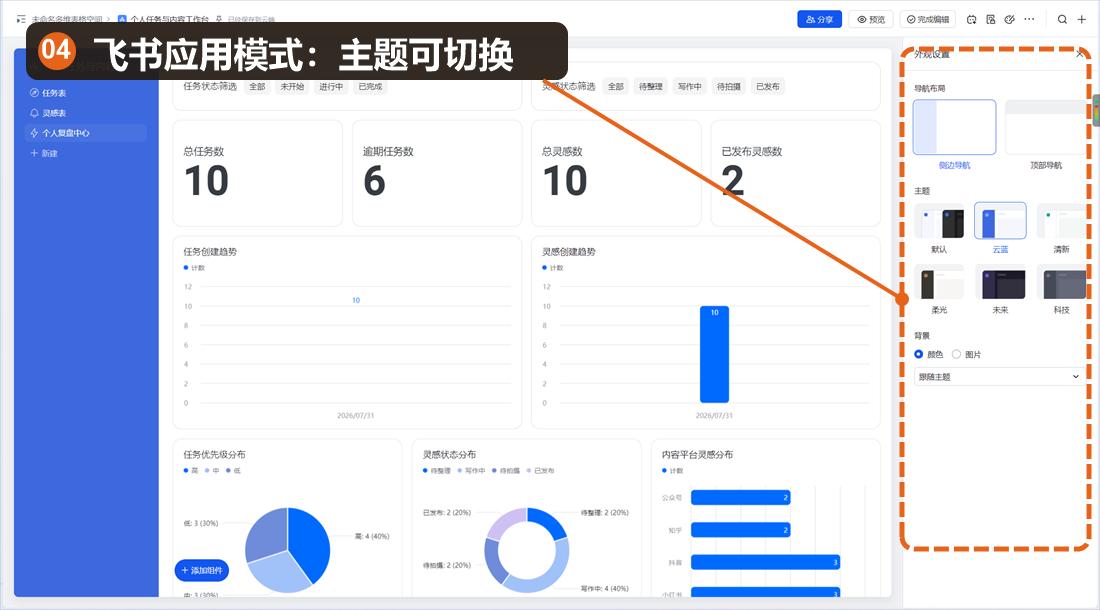1100x610 pixels.
Task: Choose the 默认 theme
Action: pyautogui.click(x=939, y=222)
